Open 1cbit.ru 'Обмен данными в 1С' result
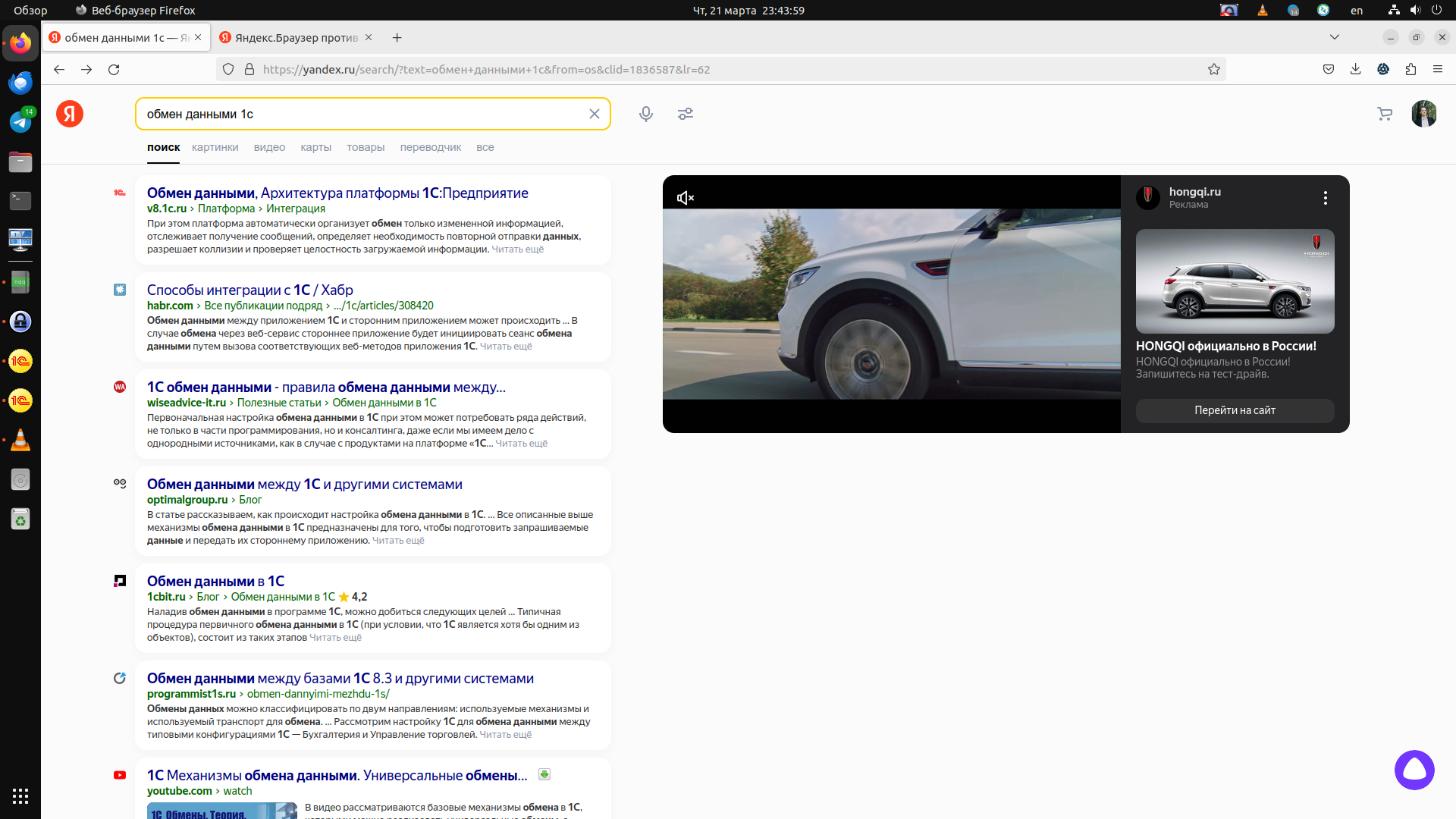1456x819 pixels. tap(215, 581)
